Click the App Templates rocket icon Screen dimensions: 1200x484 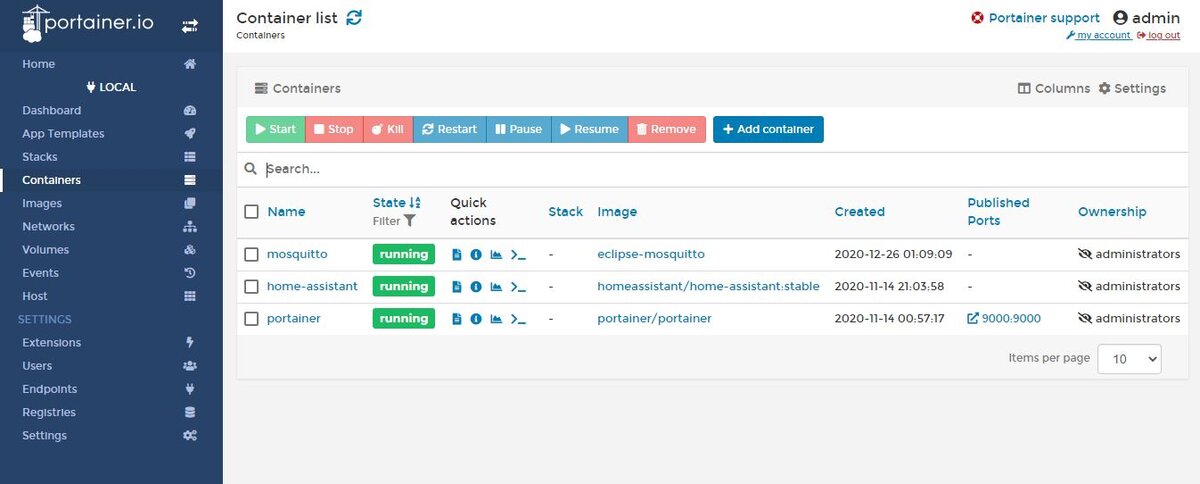190,134
